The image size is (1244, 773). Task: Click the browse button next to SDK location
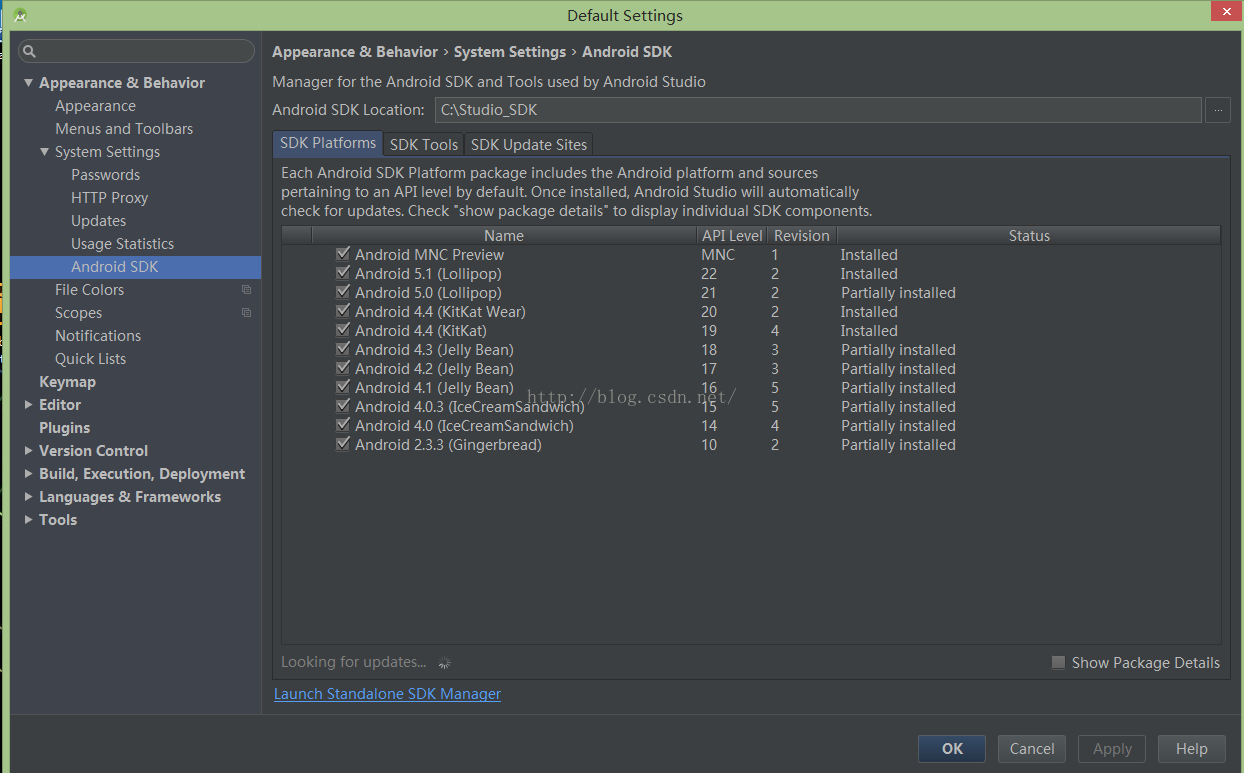click(x=1217, y=110)
